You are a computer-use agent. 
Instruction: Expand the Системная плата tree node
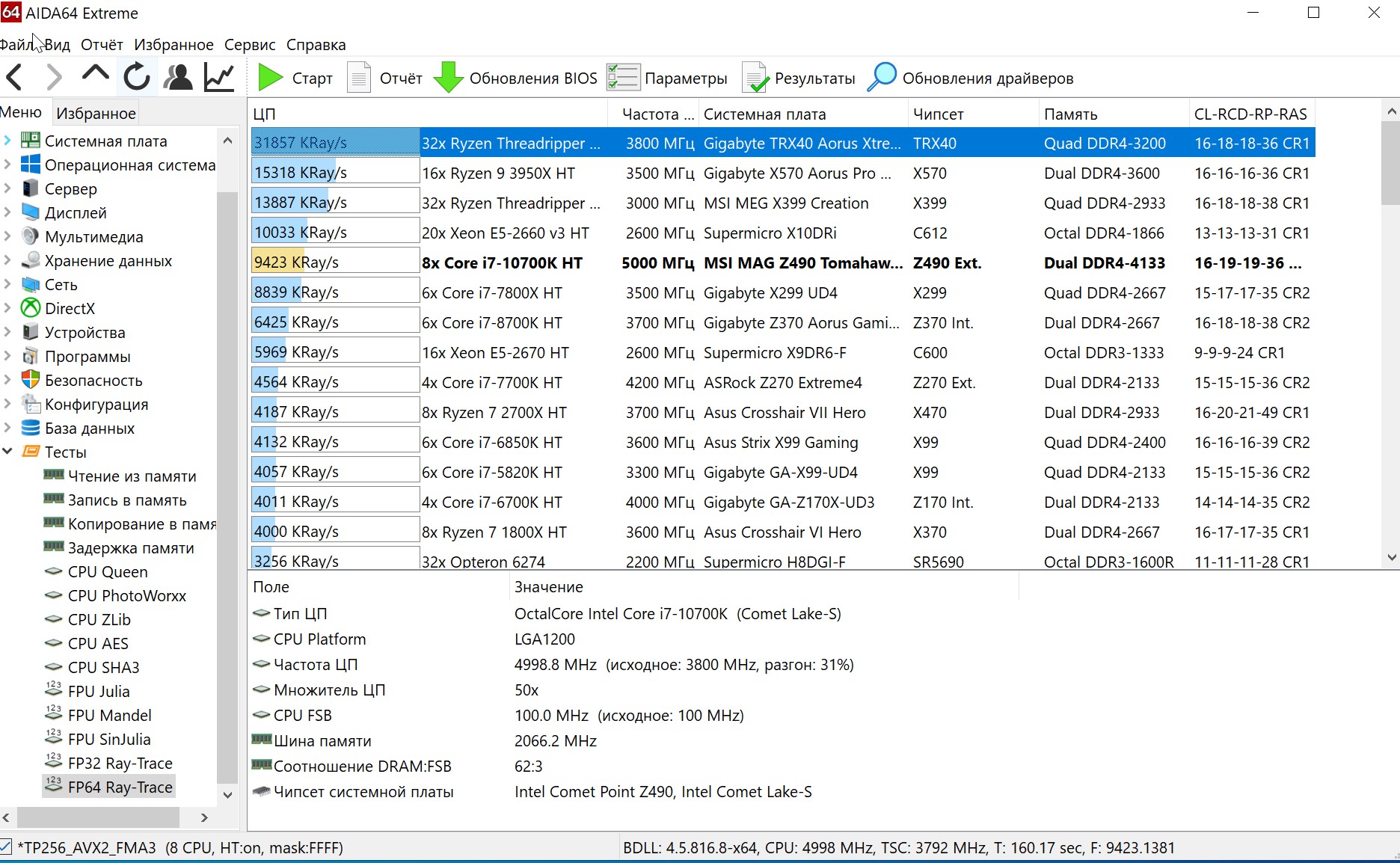[7, 141]
